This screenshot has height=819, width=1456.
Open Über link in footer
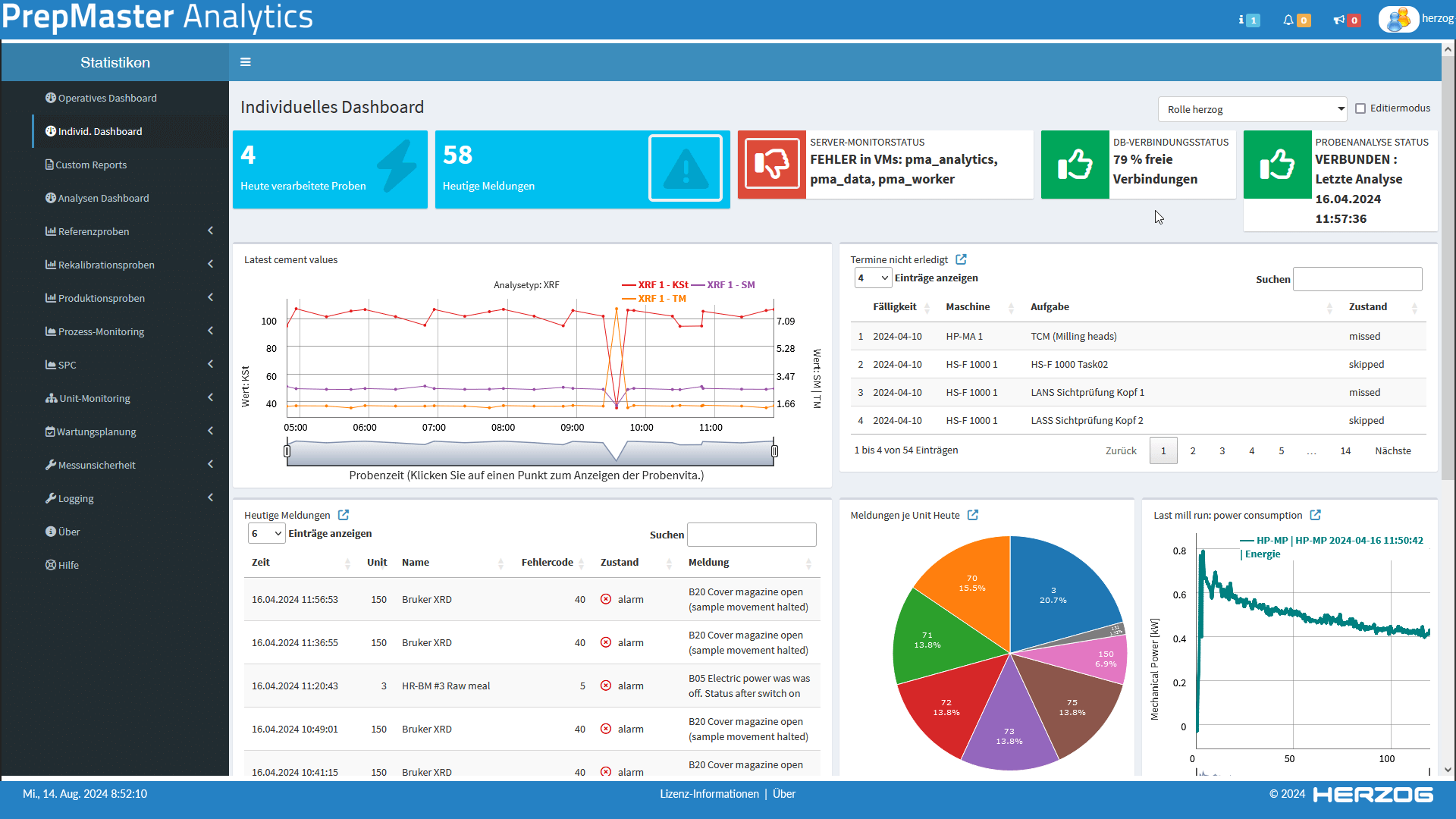click(x=784, y=794)
